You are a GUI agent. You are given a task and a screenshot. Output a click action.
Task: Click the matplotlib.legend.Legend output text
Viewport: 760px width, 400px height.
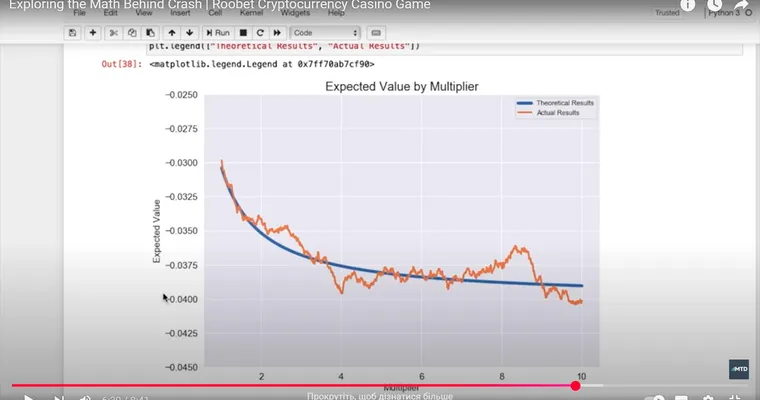coord(262,64)
